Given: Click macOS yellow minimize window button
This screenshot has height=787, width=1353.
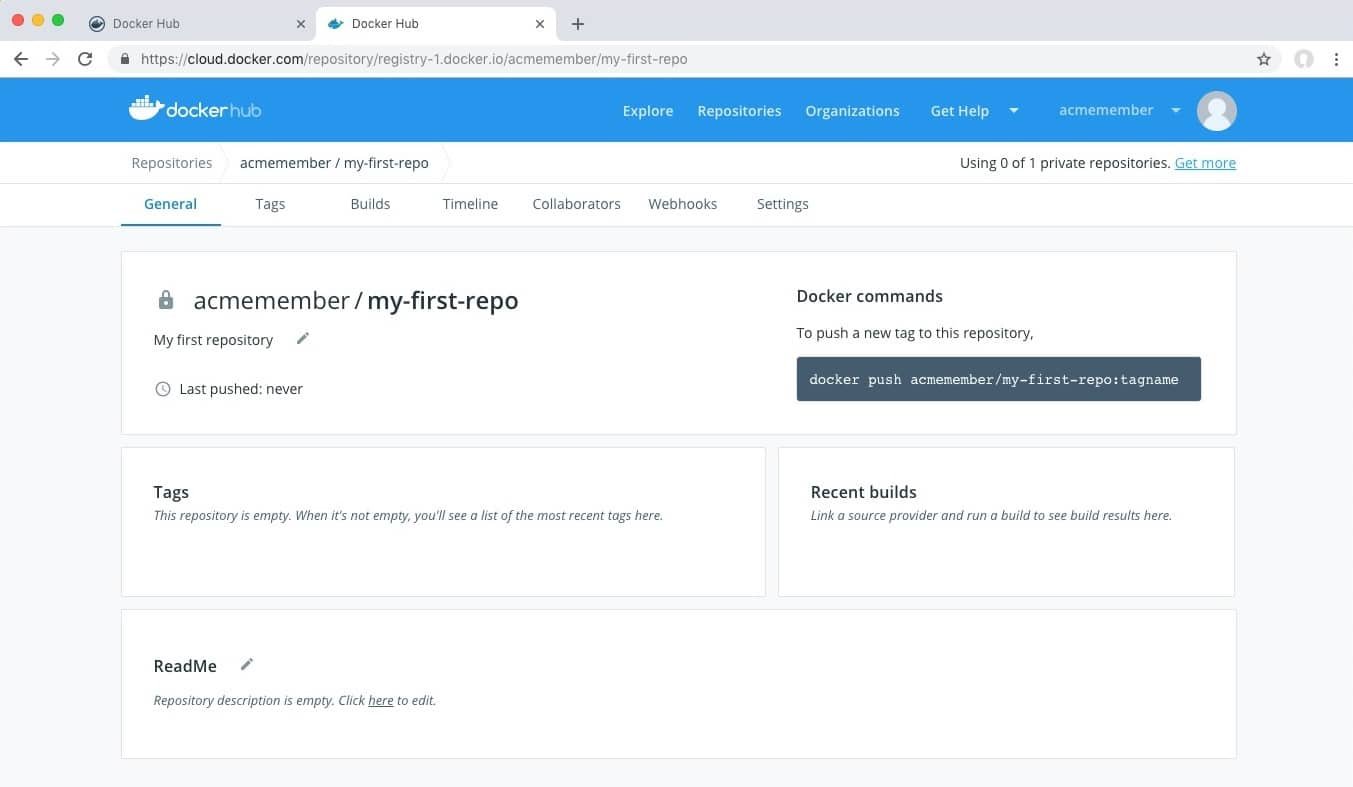Looking at the screenshot, I should pos(38,21).
